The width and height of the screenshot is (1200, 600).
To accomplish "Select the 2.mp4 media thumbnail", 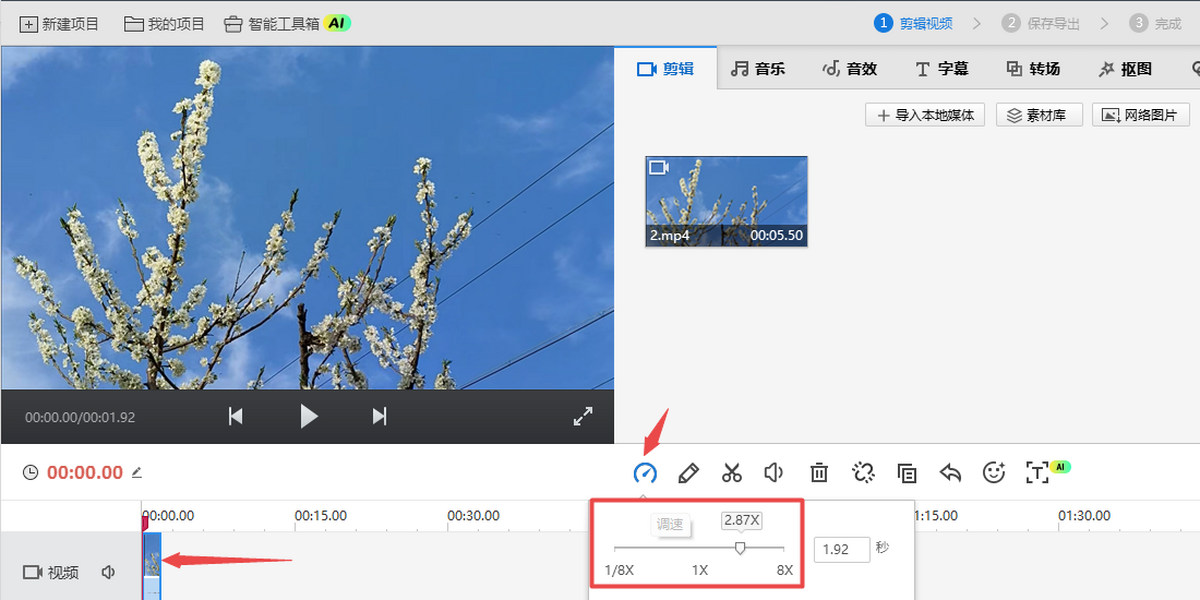I will (x=726, y=201).
